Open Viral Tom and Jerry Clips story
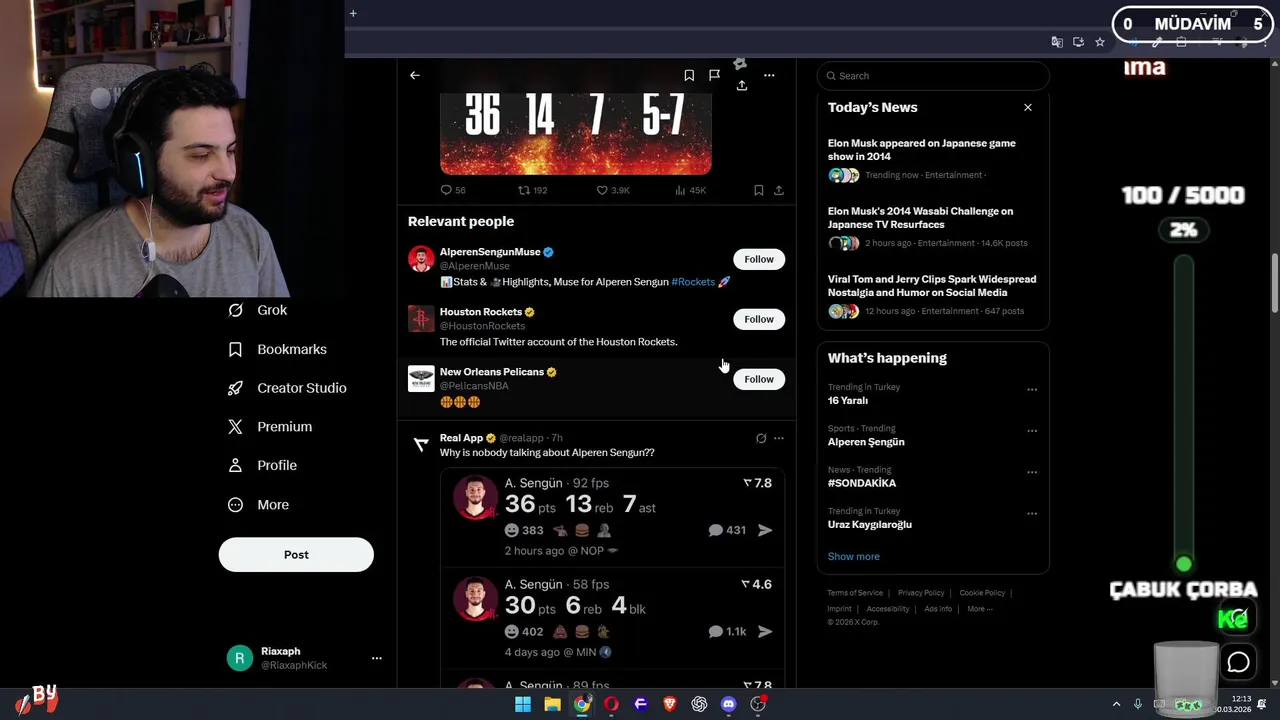The height and width of the screenshot is (720, 1280). point(932,286)
